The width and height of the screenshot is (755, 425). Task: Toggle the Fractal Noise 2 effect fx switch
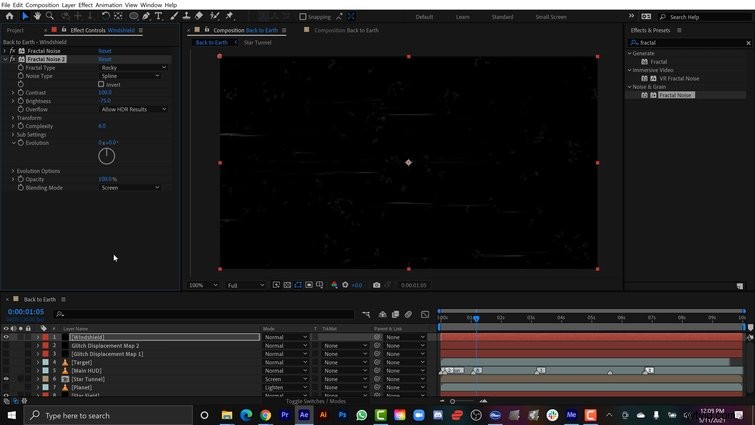13,59
